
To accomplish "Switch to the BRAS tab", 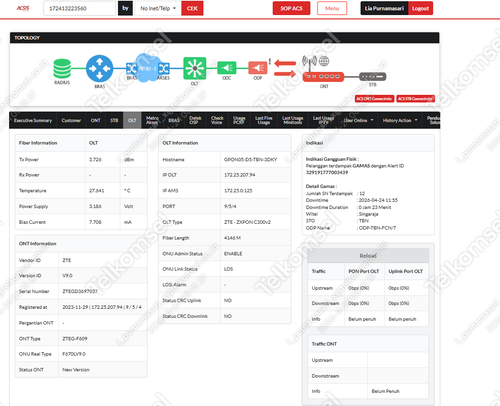I will (x=174, y=120).
